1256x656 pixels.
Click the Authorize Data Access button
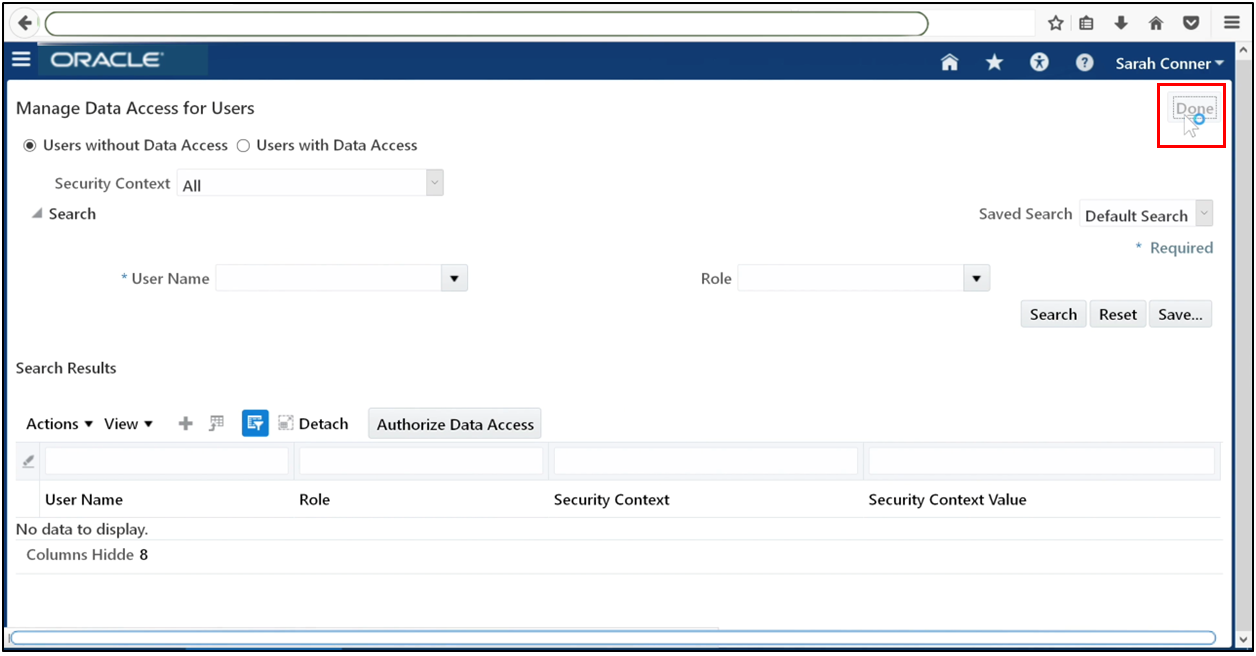pyautogui.click(x=455, y=423)
